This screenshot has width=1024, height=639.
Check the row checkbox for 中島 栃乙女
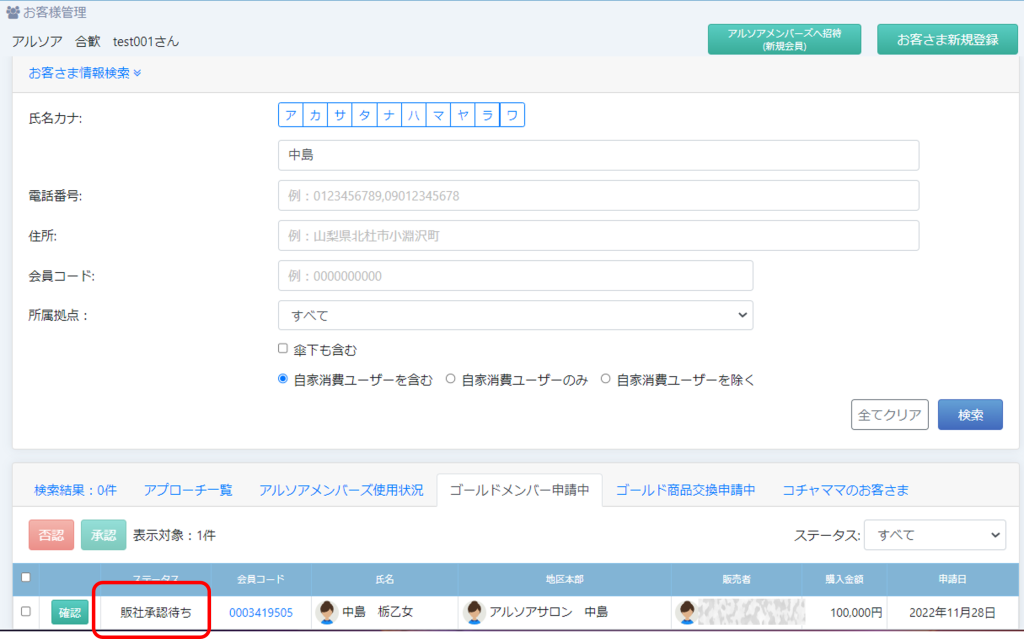pyautogui.click(x=26, y=611)
